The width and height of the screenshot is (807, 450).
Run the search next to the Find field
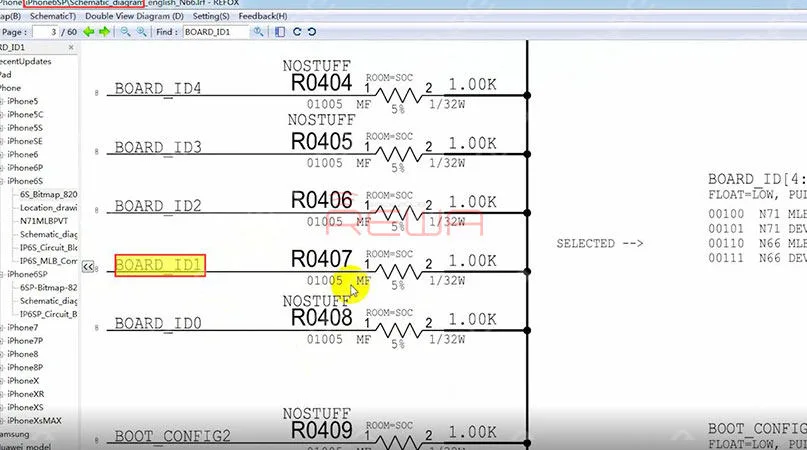258,32
